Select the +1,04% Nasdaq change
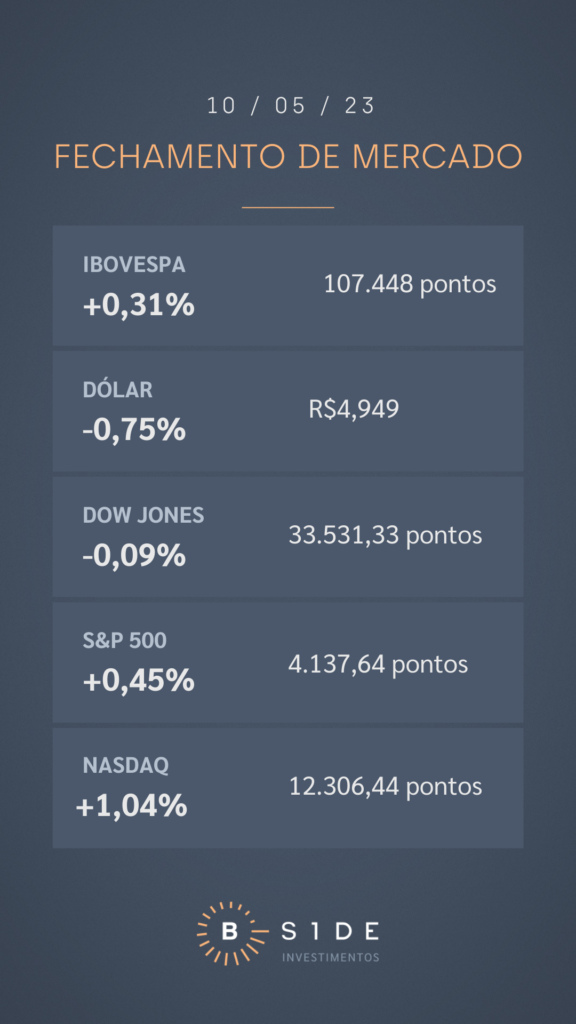Image resolution: width=576 pixels, height=1024 pixels. click(131, 807)
